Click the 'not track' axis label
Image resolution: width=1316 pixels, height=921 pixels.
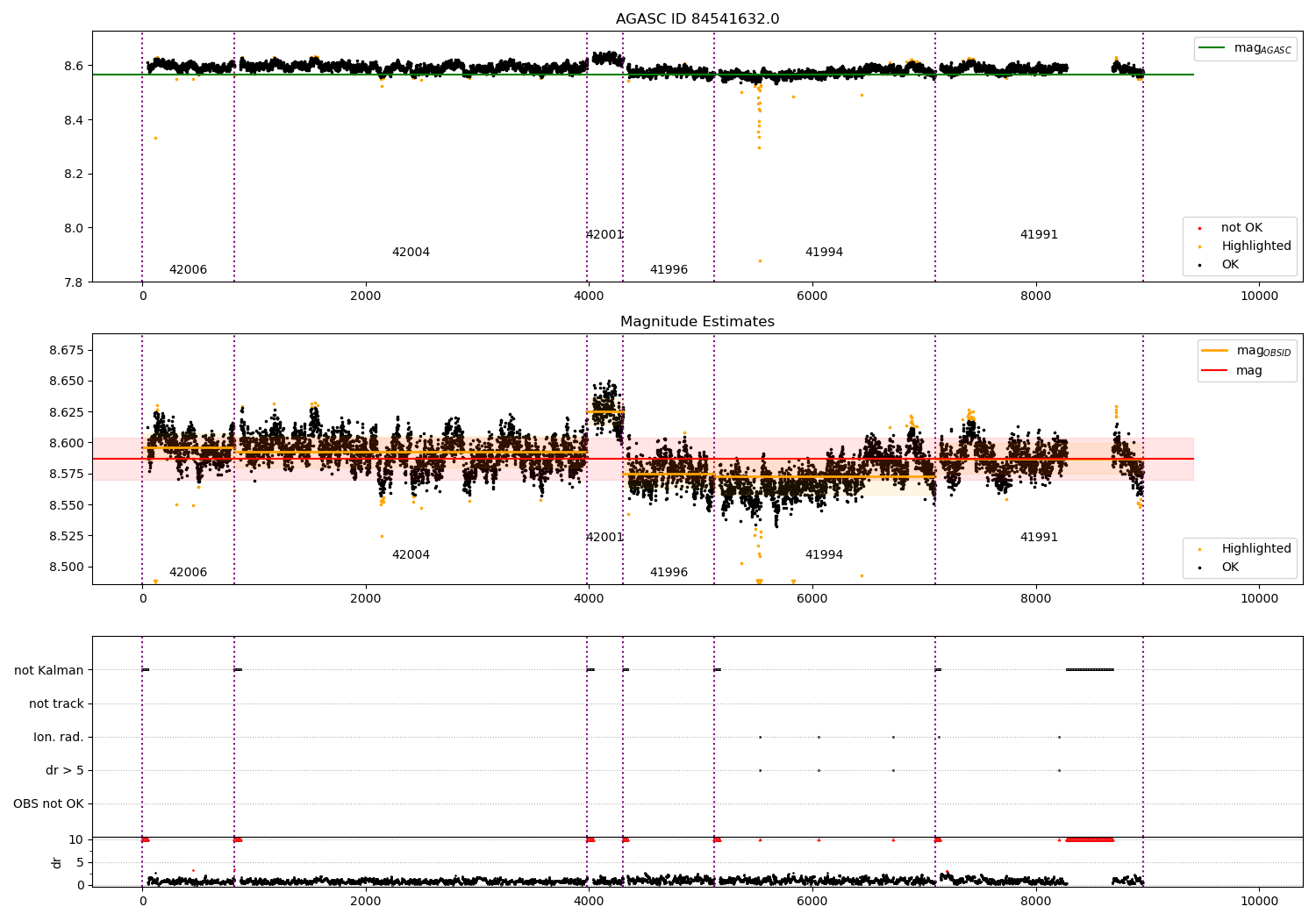point(56,703)
